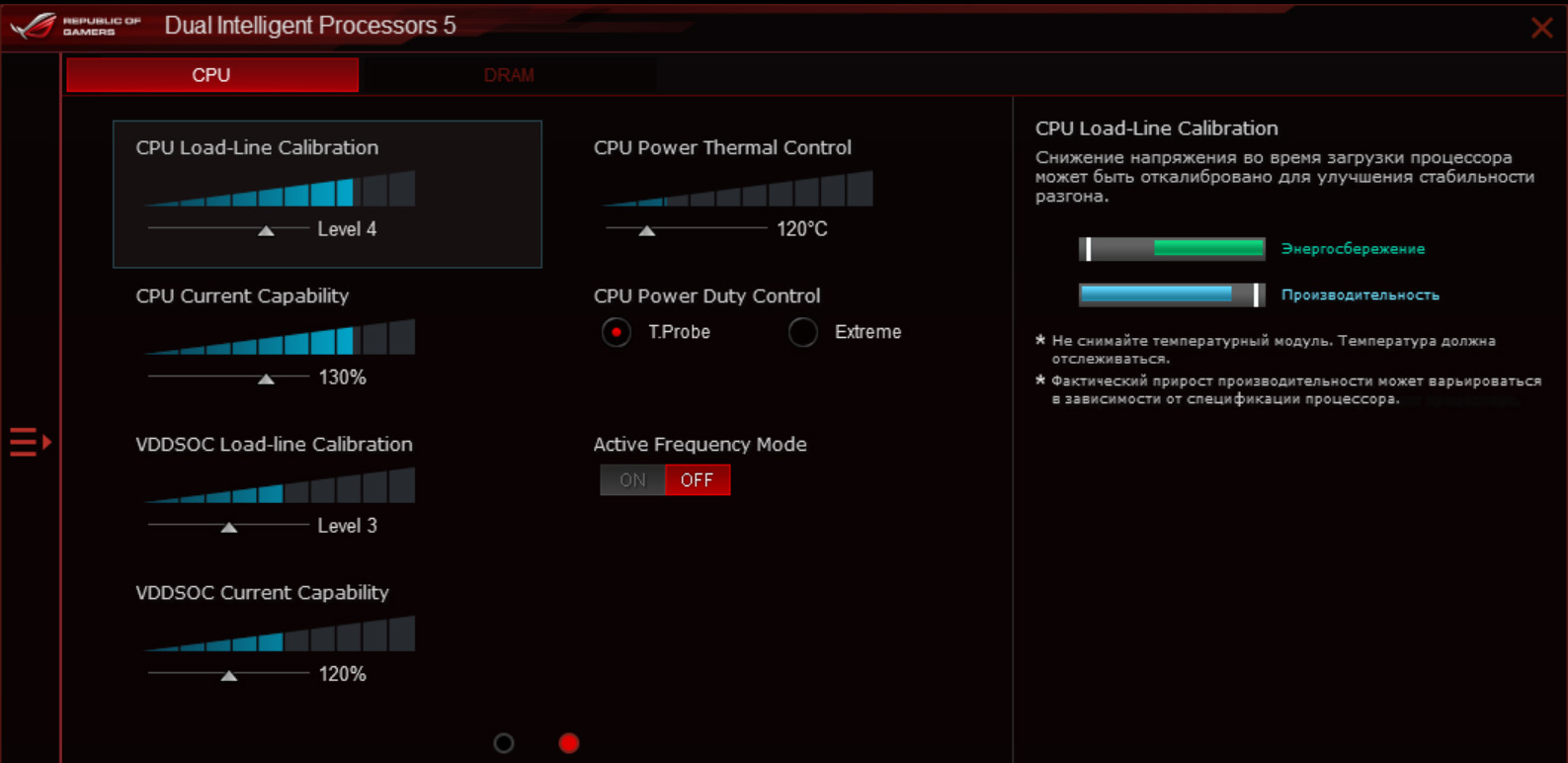Viewport: 1568px width, 763px height.
Task: Click CPU Load-Line Calibration heading in right panel
Action: pos(1157,128)
